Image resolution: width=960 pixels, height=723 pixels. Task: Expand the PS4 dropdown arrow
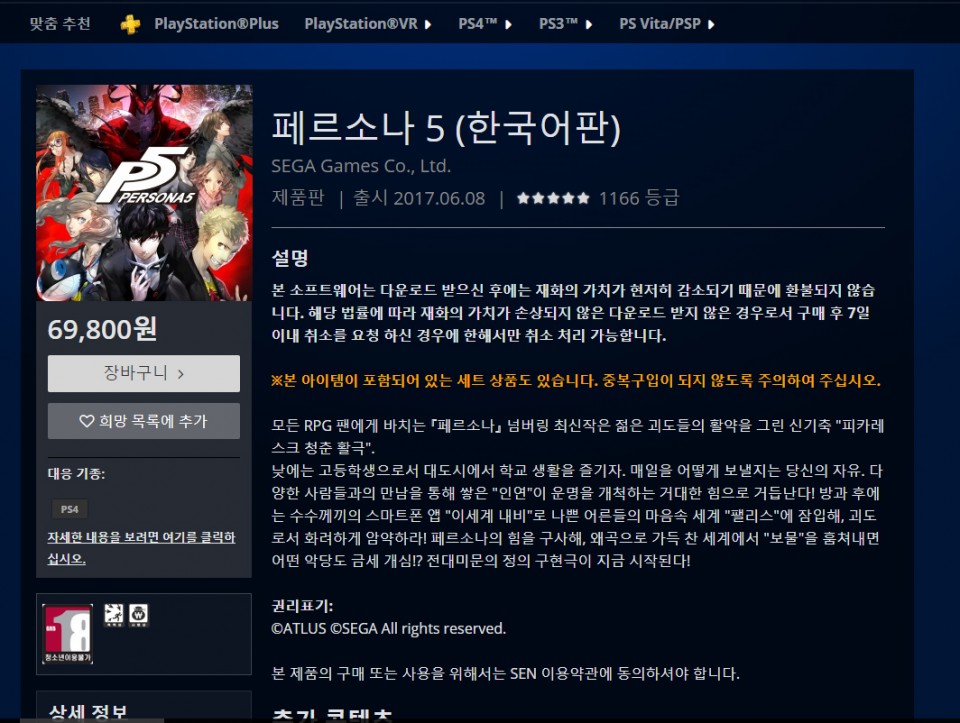pyautogui.click(x=508, y=24)
